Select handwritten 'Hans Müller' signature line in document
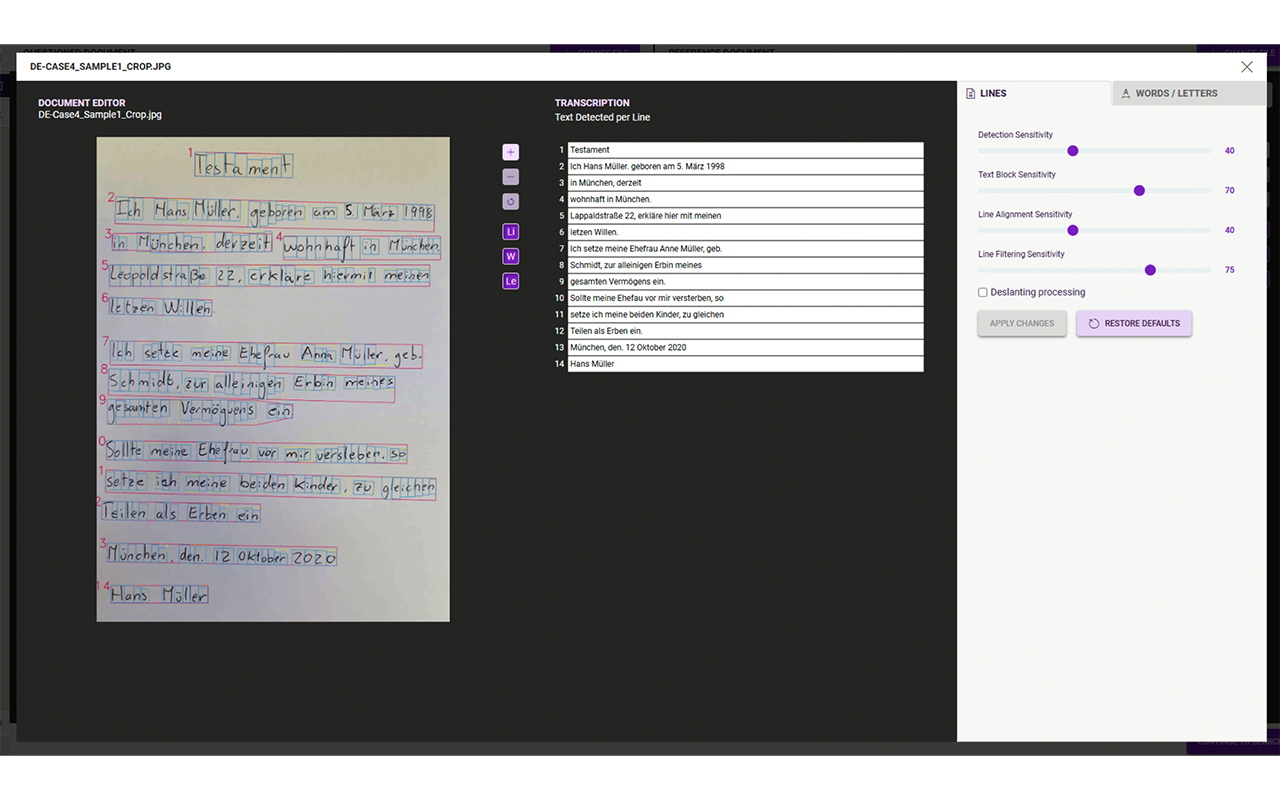This screenshot has height=800, width=1280. pos(159,594)
